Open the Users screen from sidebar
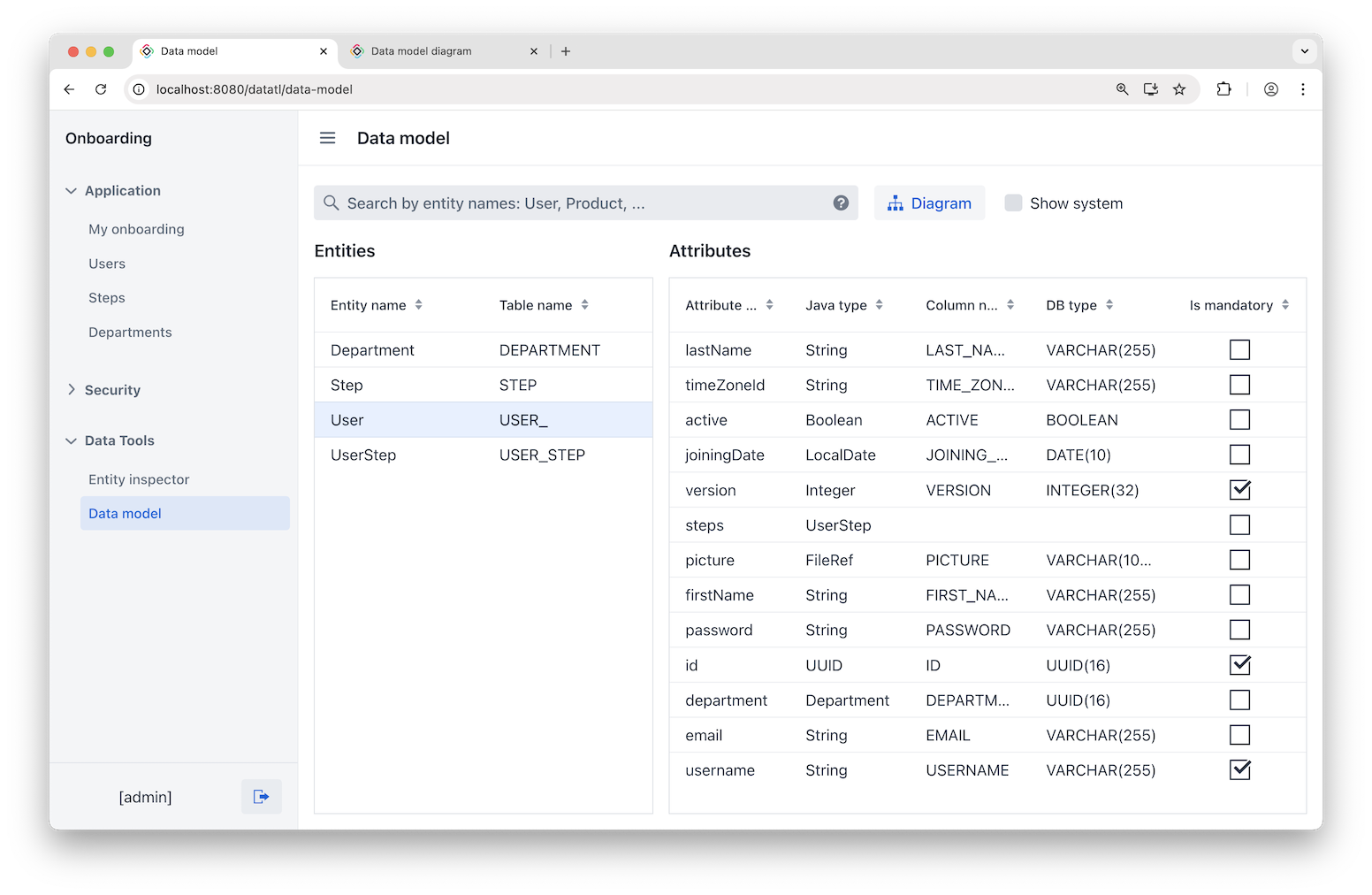 pyautogui.click(x=106, y=263)
